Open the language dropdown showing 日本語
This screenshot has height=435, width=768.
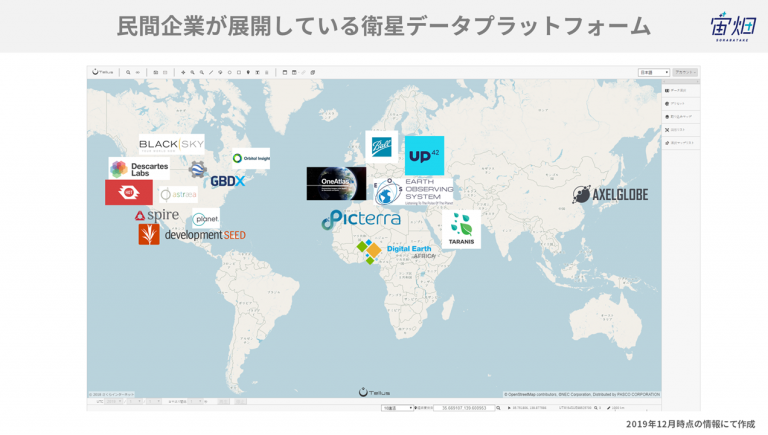[x=653, y=72]
